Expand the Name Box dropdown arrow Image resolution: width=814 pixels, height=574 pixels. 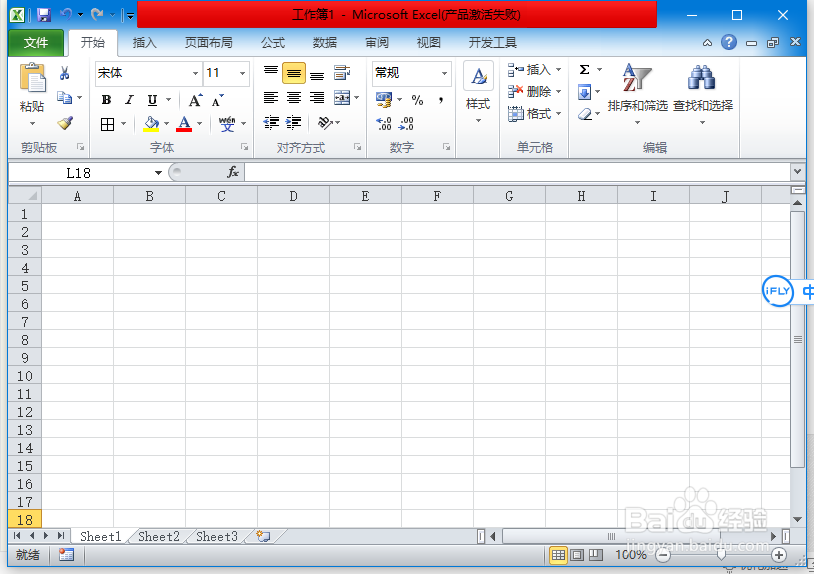(x=158, y=172)
